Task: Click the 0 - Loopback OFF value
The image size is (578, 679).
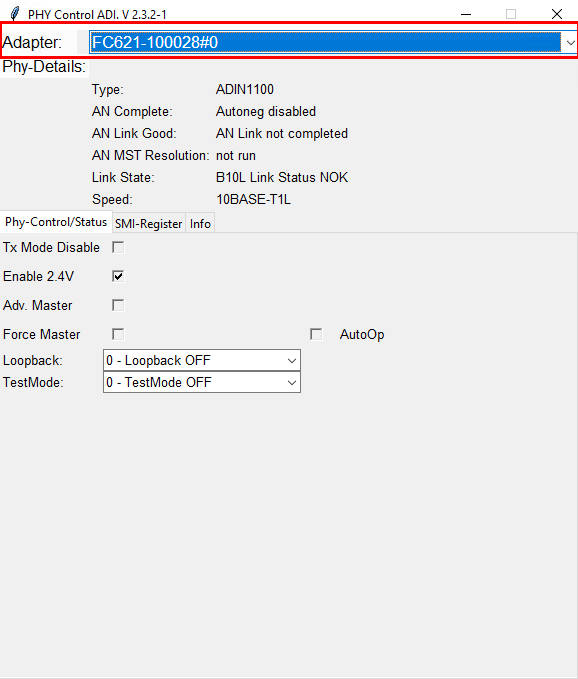Action: [x=158, y=360]
